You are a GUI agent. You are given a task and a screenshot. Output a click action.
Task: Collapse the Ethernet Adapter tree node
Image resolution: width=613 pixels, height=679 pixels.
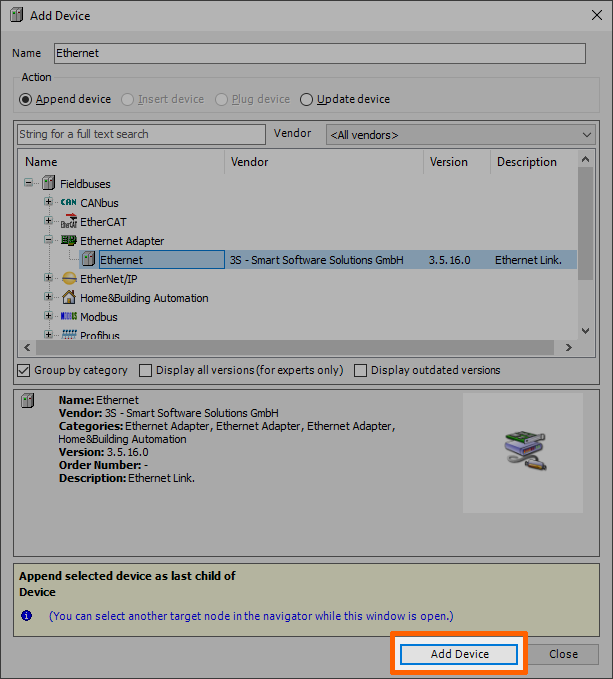coord(48,241)
